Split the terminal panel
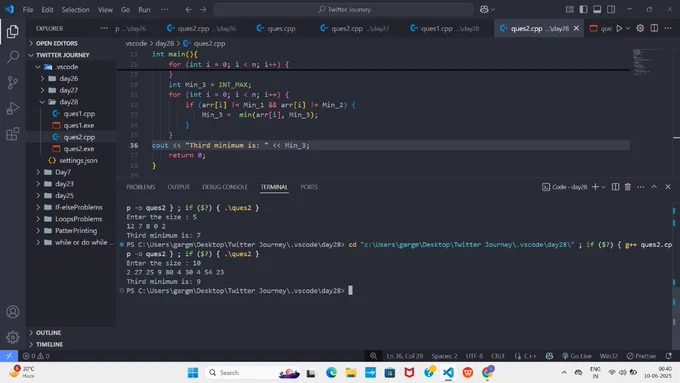 tap(615, 187)
